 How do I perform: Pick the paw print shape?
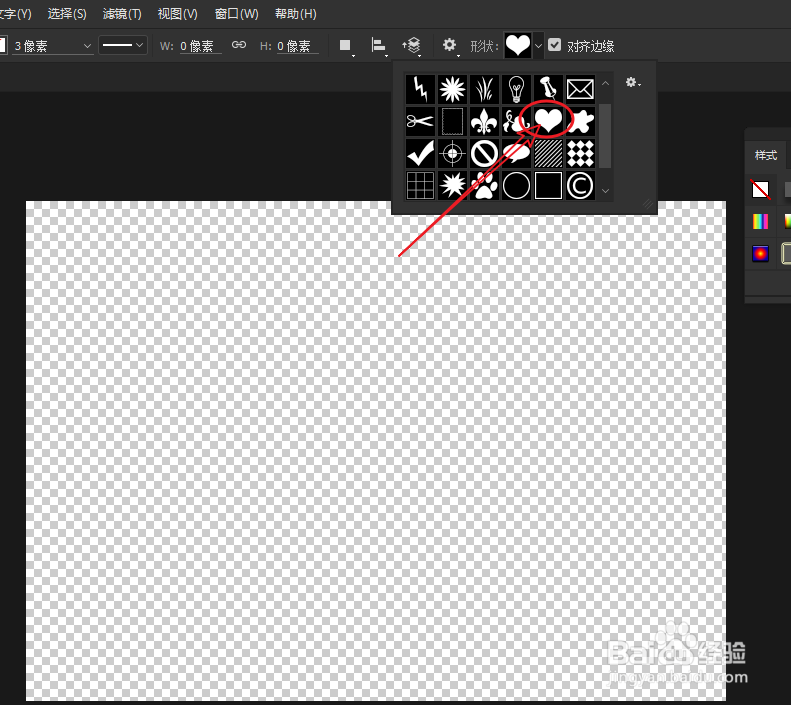click(484, 186)
